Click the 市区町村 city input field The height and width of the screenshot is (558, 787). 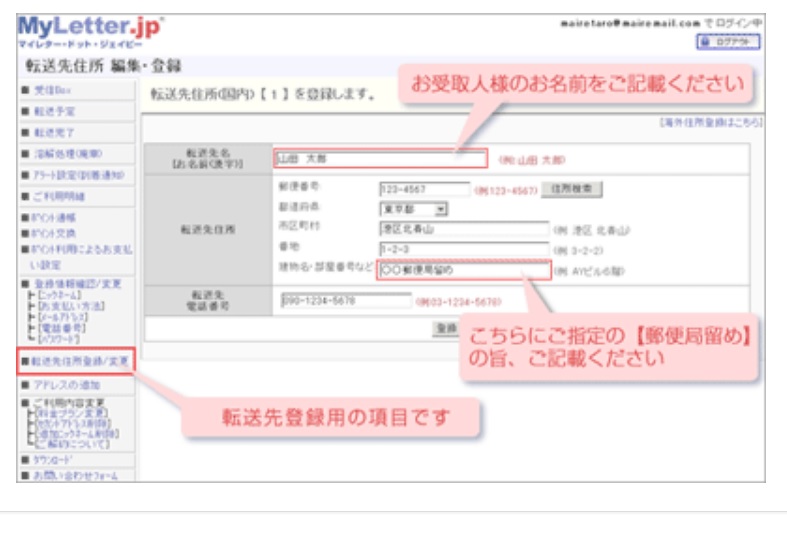(463, 228)
